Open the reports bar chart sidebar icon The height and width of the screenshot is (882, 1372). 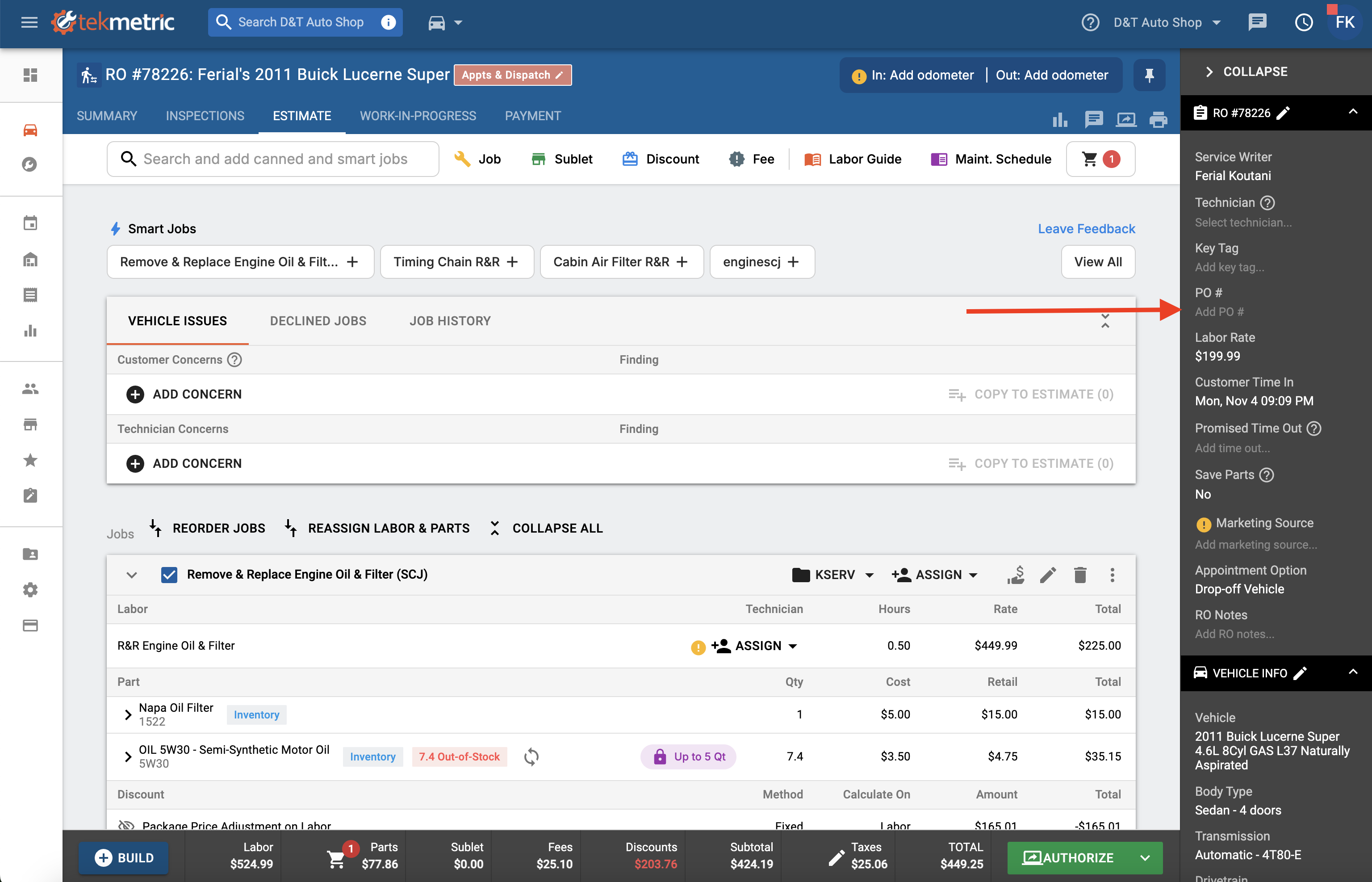tap(30, 331)
